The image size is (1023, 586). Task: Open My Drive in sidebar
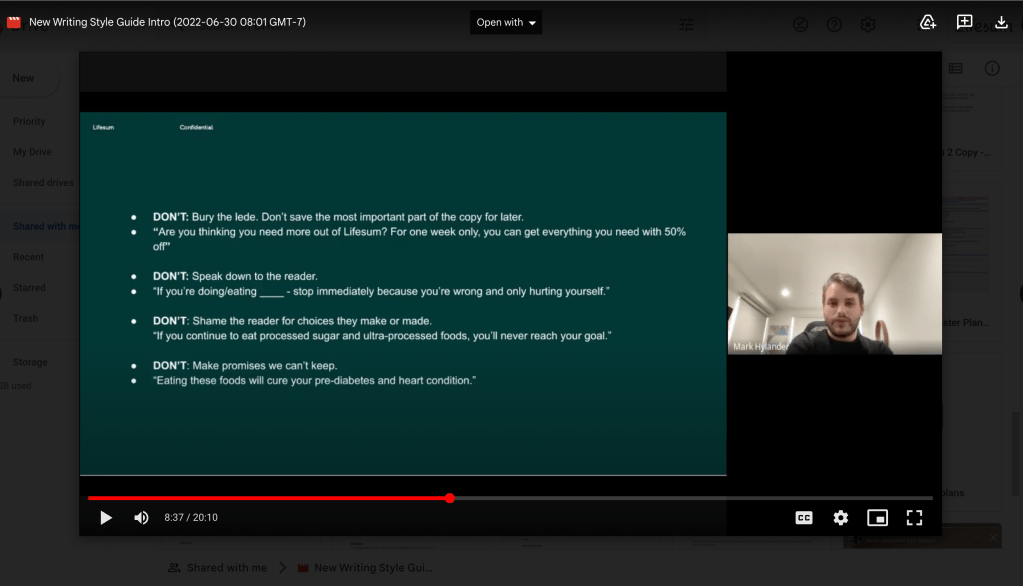point(32,152)
